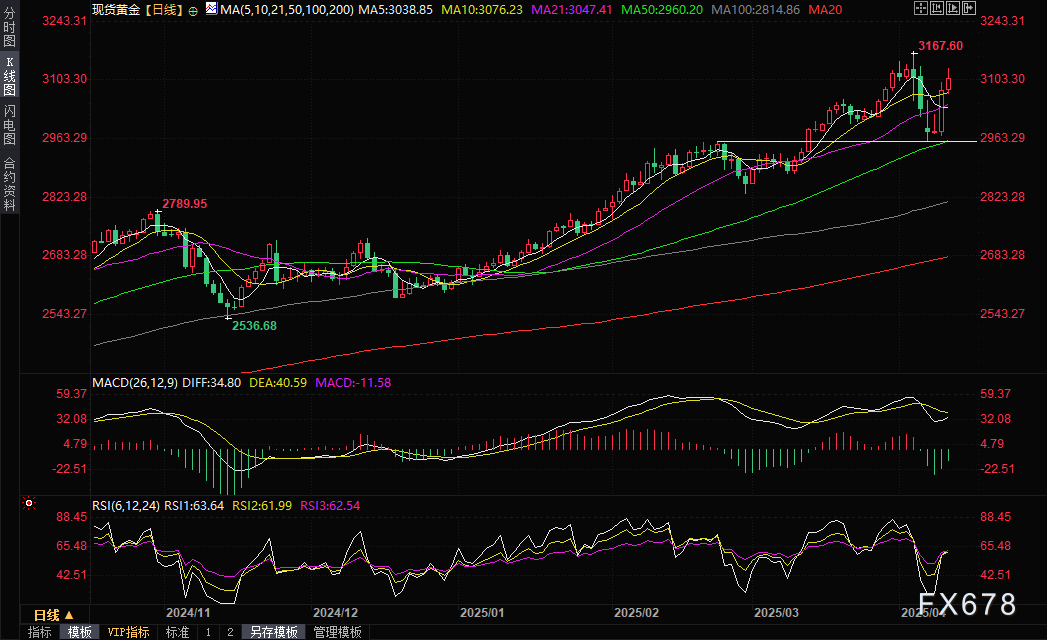Click the 另存模板 button
The height and width of the screenshot is (640, 1047).
pyautogui.click(x=274, y=632)
